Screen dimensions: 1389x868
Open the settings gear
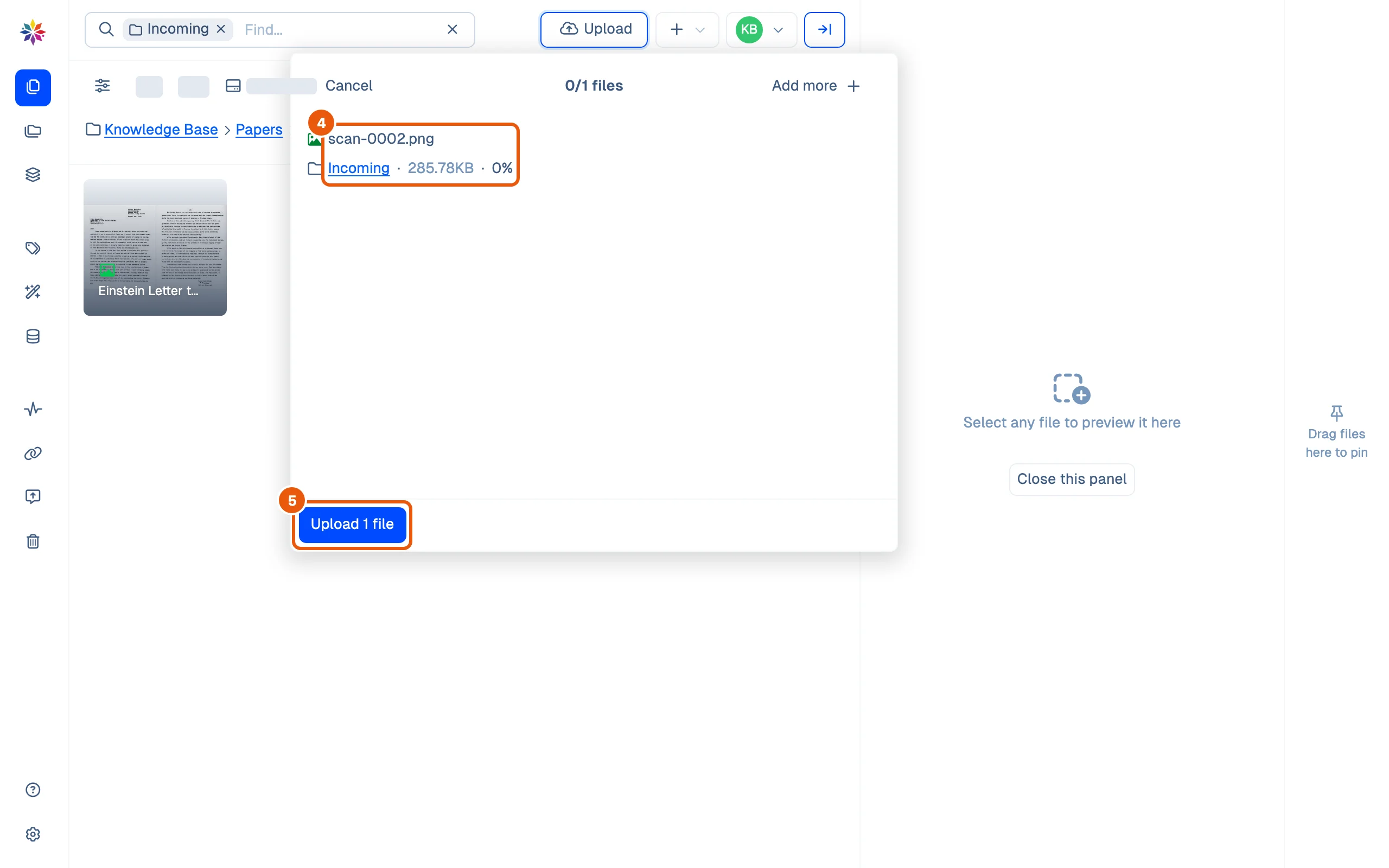[33, 834]
